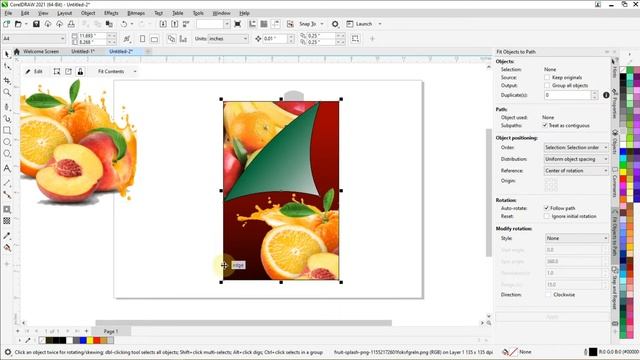
Task: Select the Text tool
Action: point(7,168)
